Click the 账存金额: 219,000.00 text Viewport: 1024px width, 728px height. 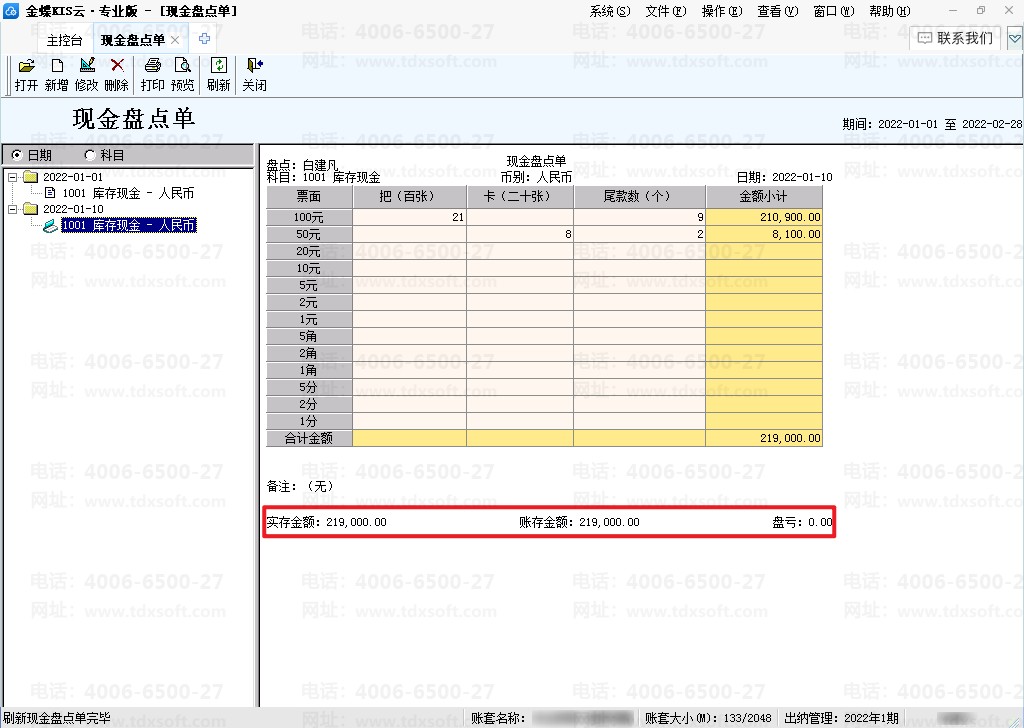579,522
